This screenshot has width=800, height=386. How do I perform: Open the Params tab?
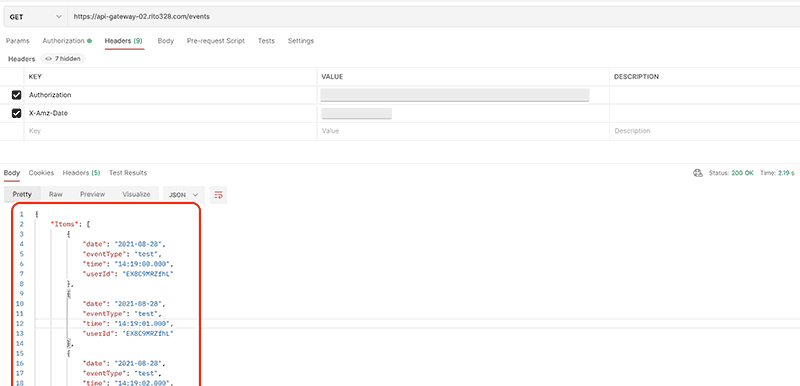pyautogui.click(x=17, y=41)
